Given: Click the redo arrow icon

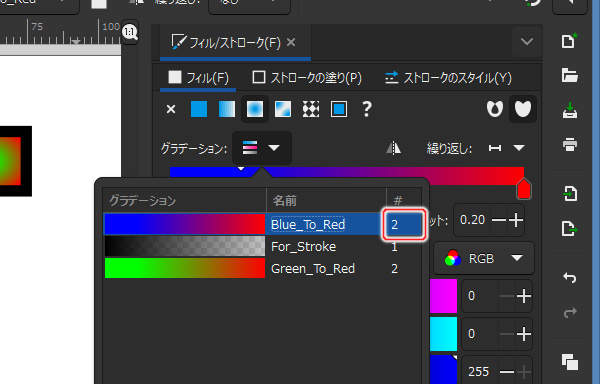Looking at the screenshot, I should click(x=569, y=312).
